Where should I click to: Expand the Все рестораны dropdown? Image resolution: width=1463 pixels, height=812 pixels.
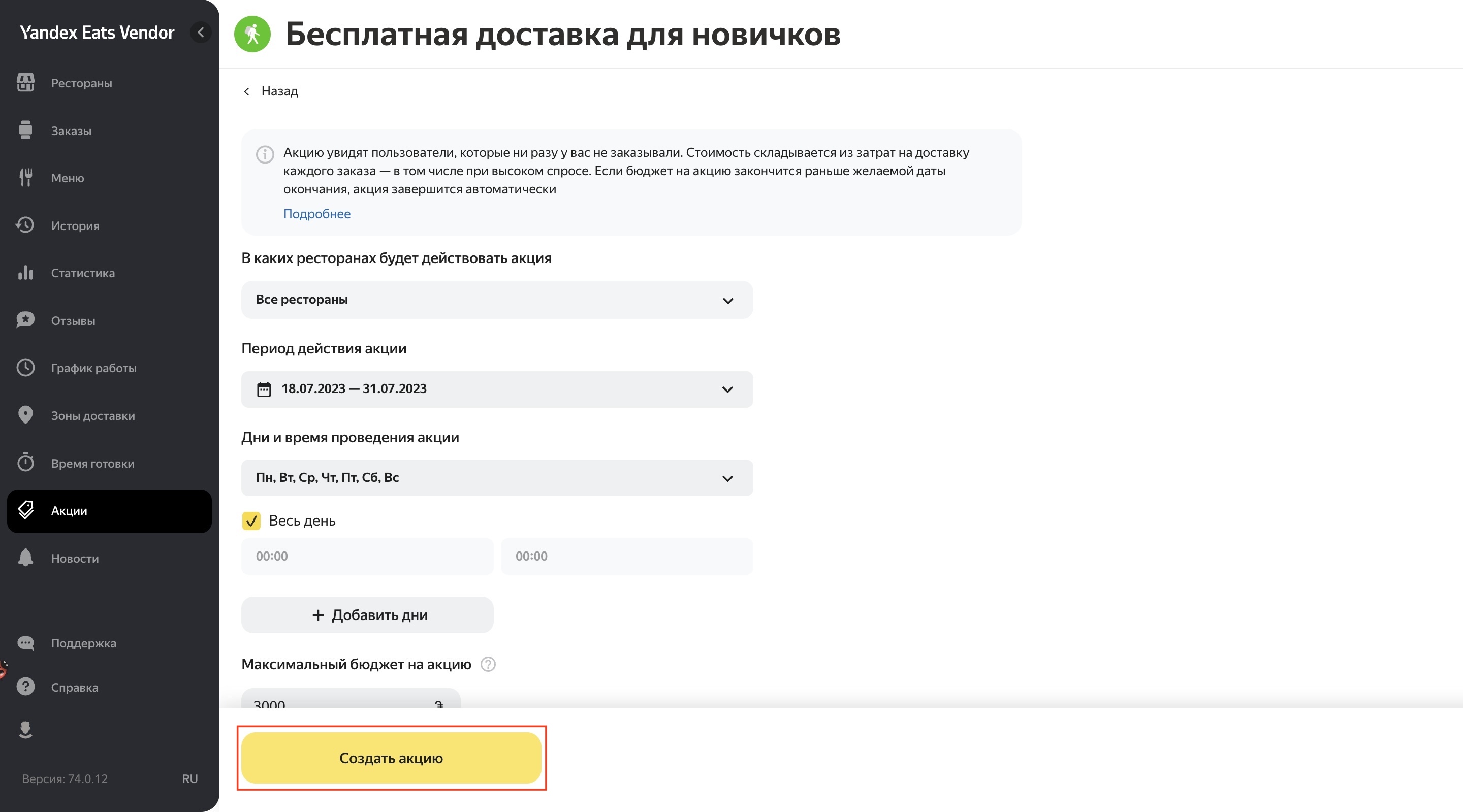pyautogui.click(x=497, y=300)
